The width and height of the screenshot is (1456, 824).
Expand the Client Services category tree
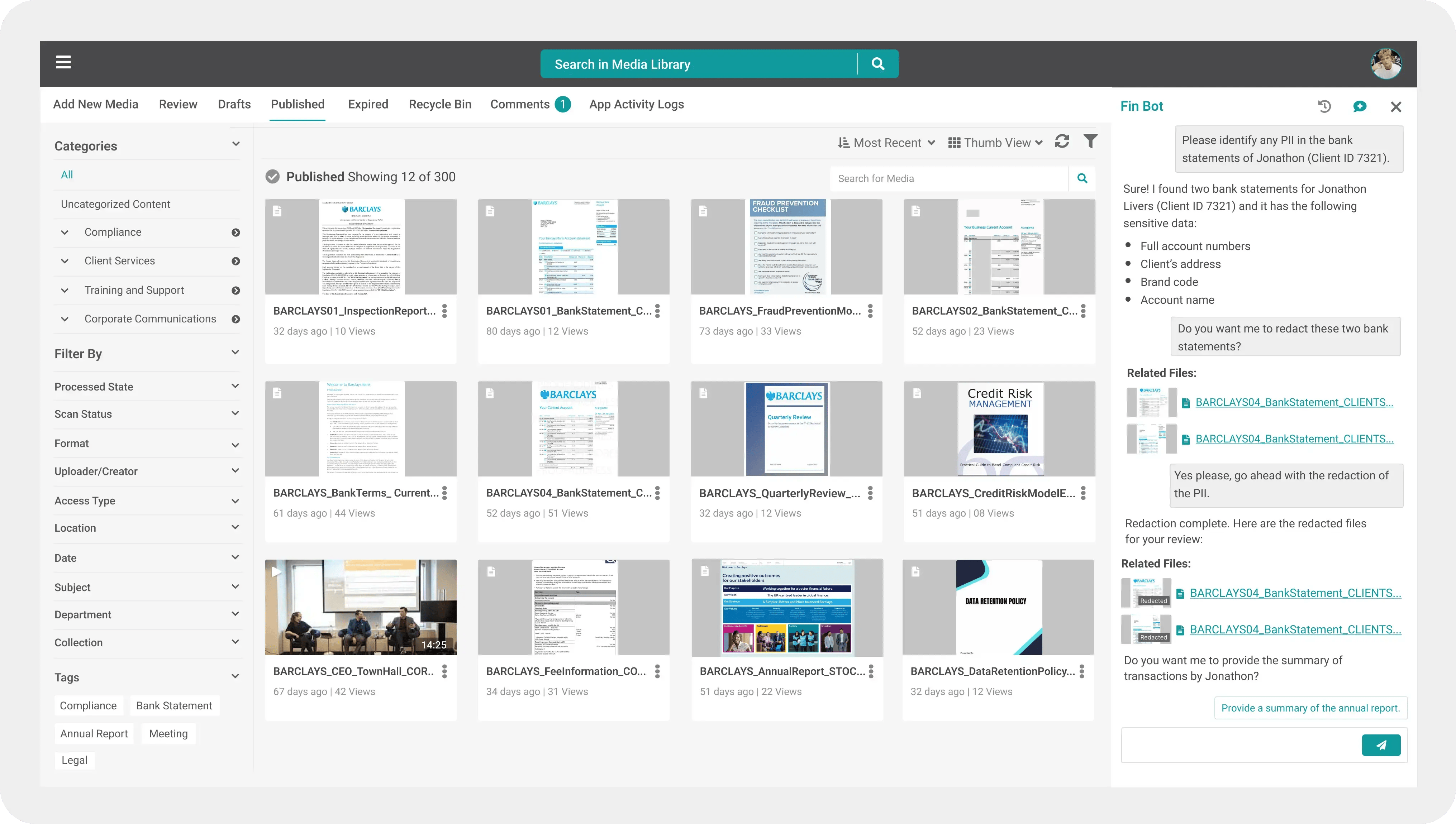pos(65,262)
